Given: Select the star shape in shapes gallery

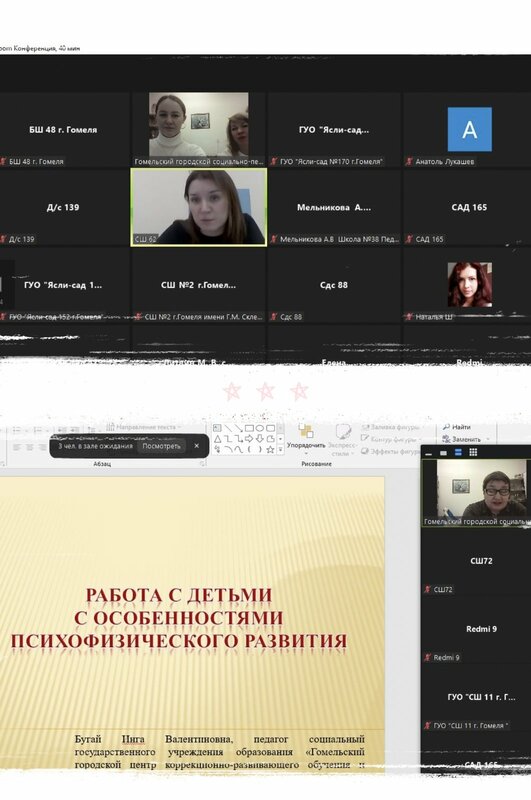Looking at the screenshot, I should pyautogui.click(x=270, y=449).
